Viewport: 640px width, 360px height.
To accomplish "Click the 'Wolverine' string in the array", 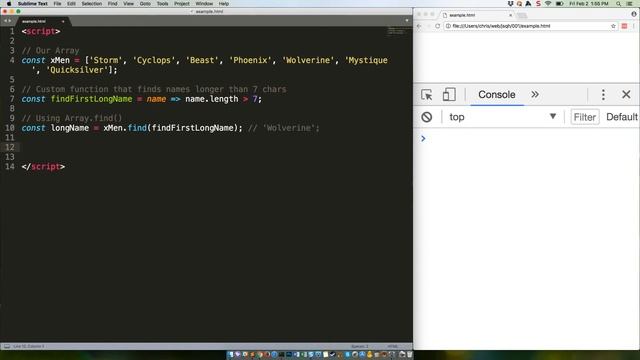I will [308, 60].
